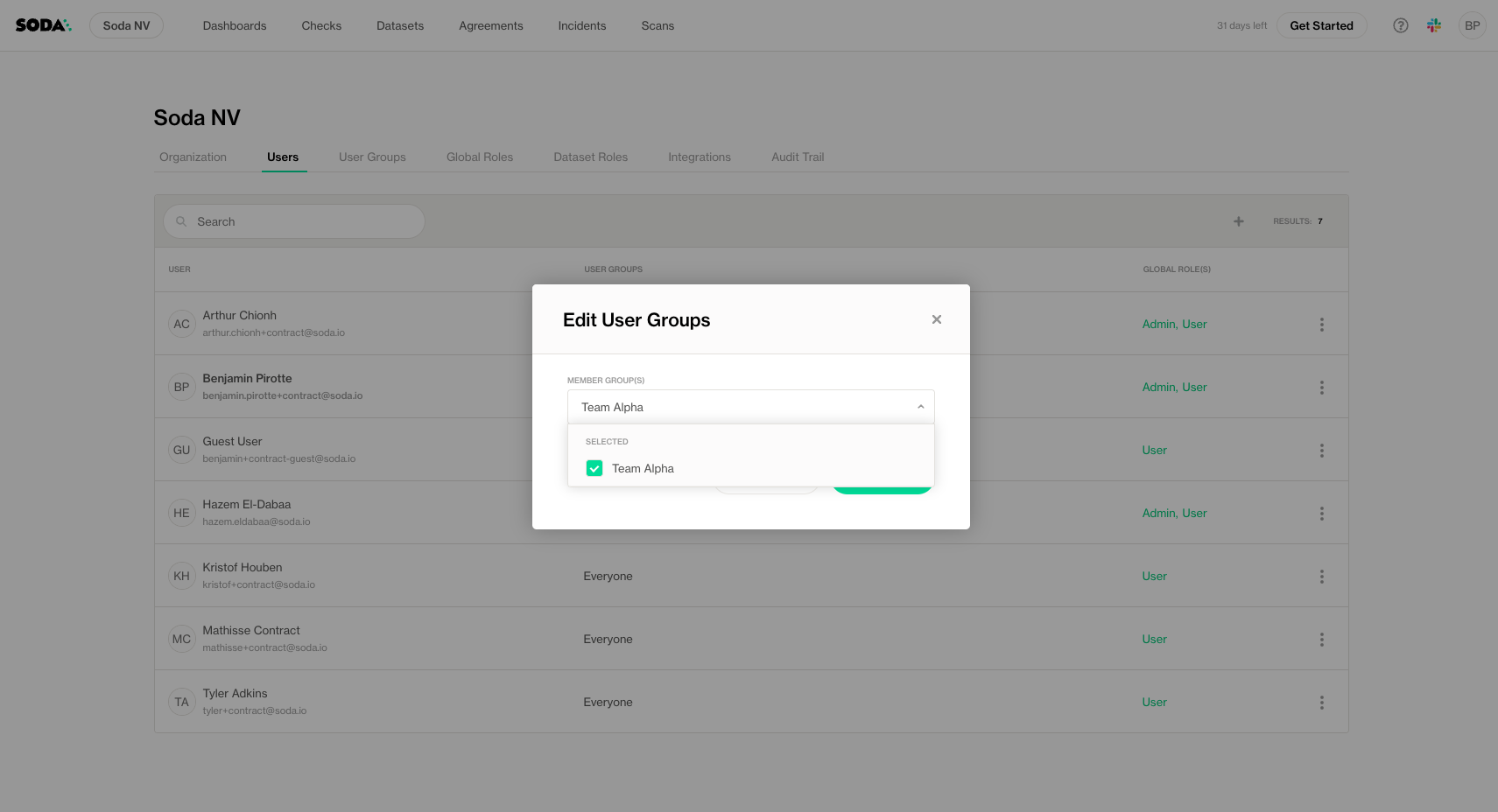Click the plus icon to add user

pyautogui.click(x=1238, y=221)
